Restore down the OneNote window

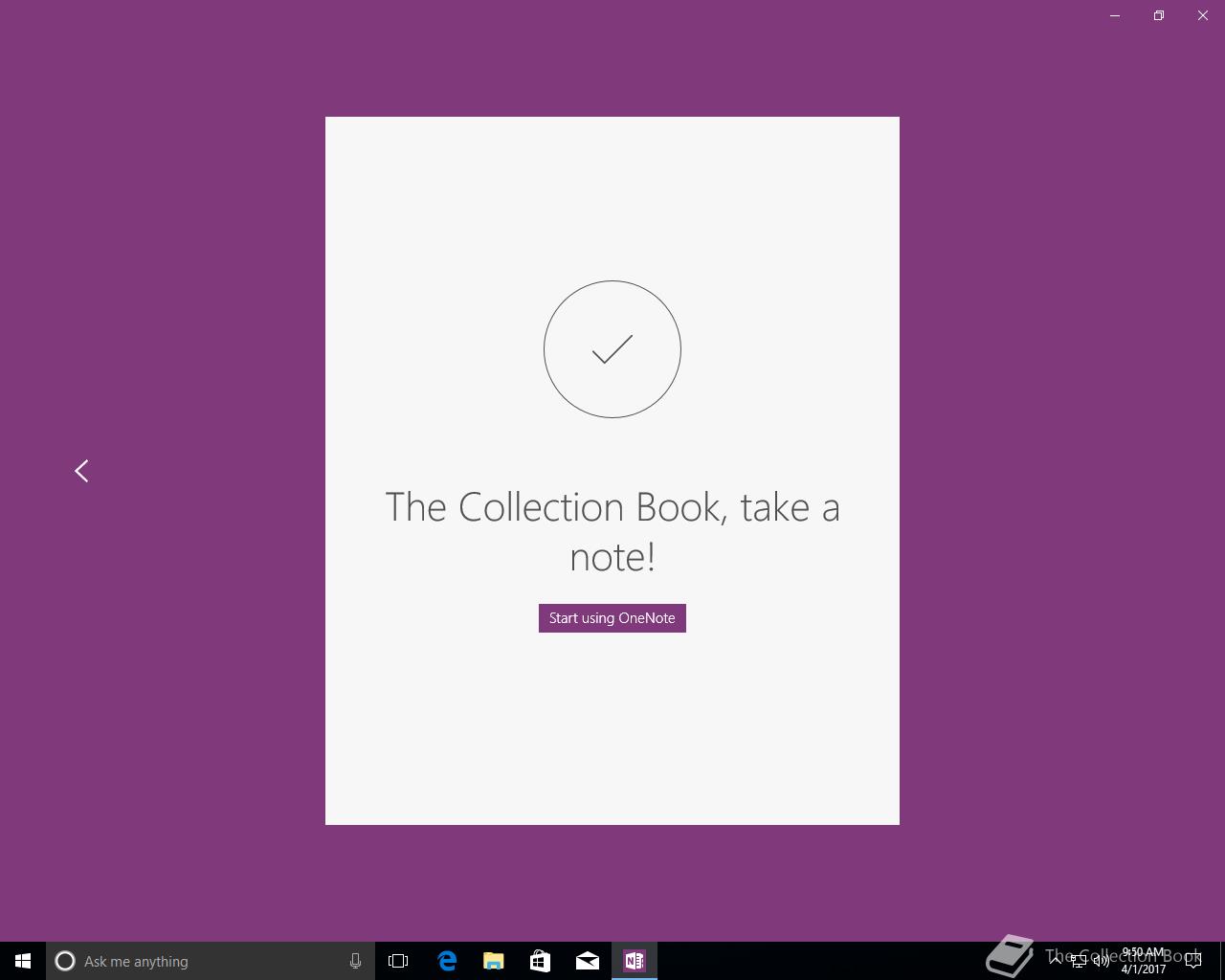(1159, 15)
